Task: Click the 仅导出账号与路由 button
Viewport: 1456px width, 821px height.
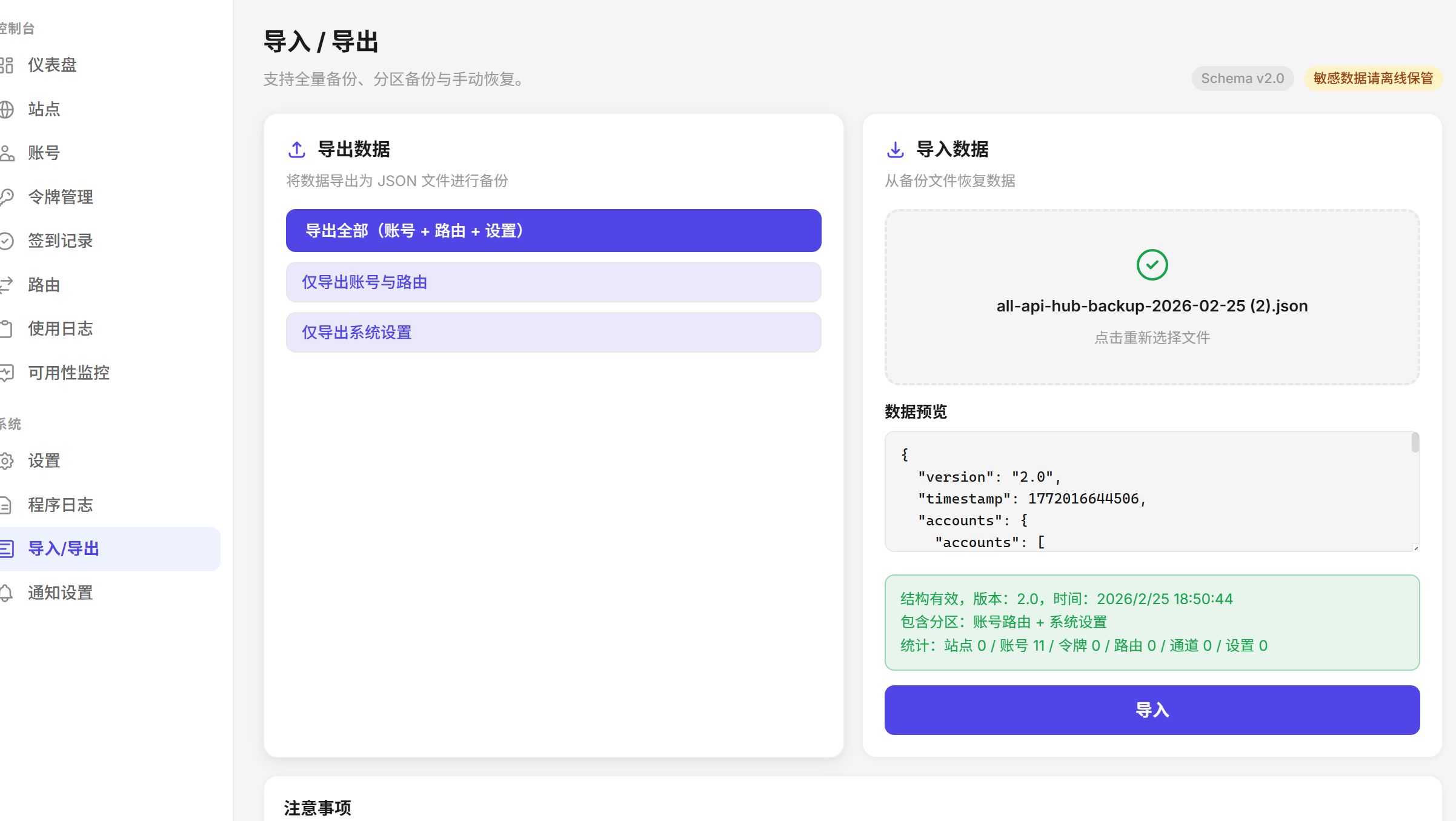Action: [x=553, y=282]
